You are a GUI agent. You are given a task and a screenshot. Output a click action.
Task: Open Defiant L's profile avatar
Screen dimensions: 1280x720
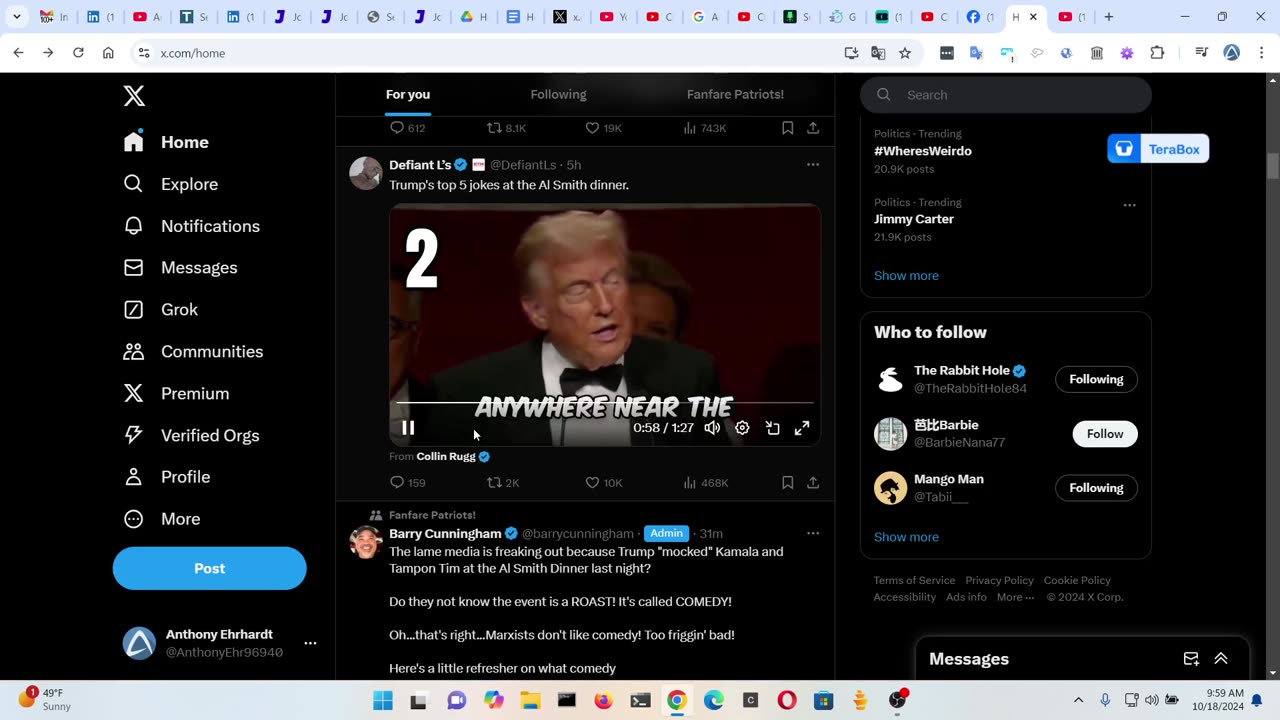coord(366,173)
